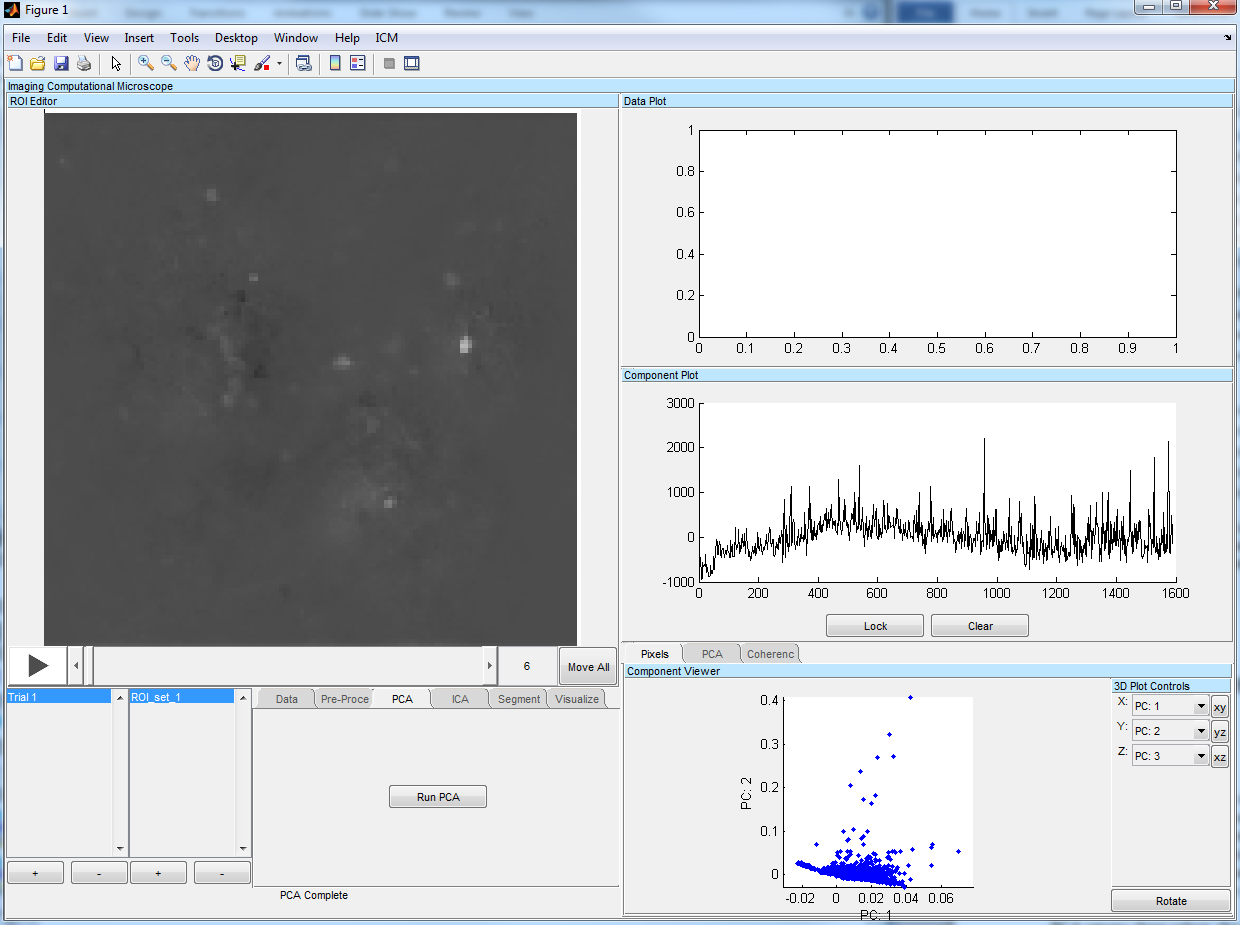1240x925 pixels.
Task: Play the image sequence in ROI Editor
Action: [37, 665]
